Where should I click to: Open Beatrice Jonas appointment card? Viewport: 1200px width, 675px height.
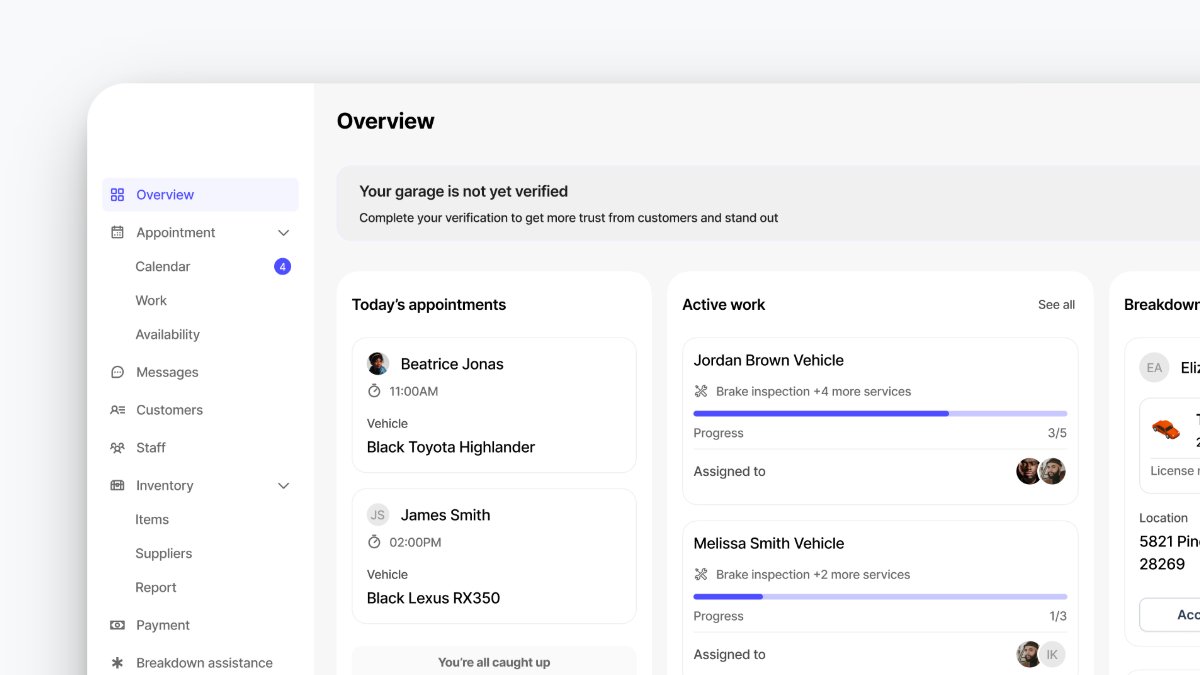tap(494, 405)
